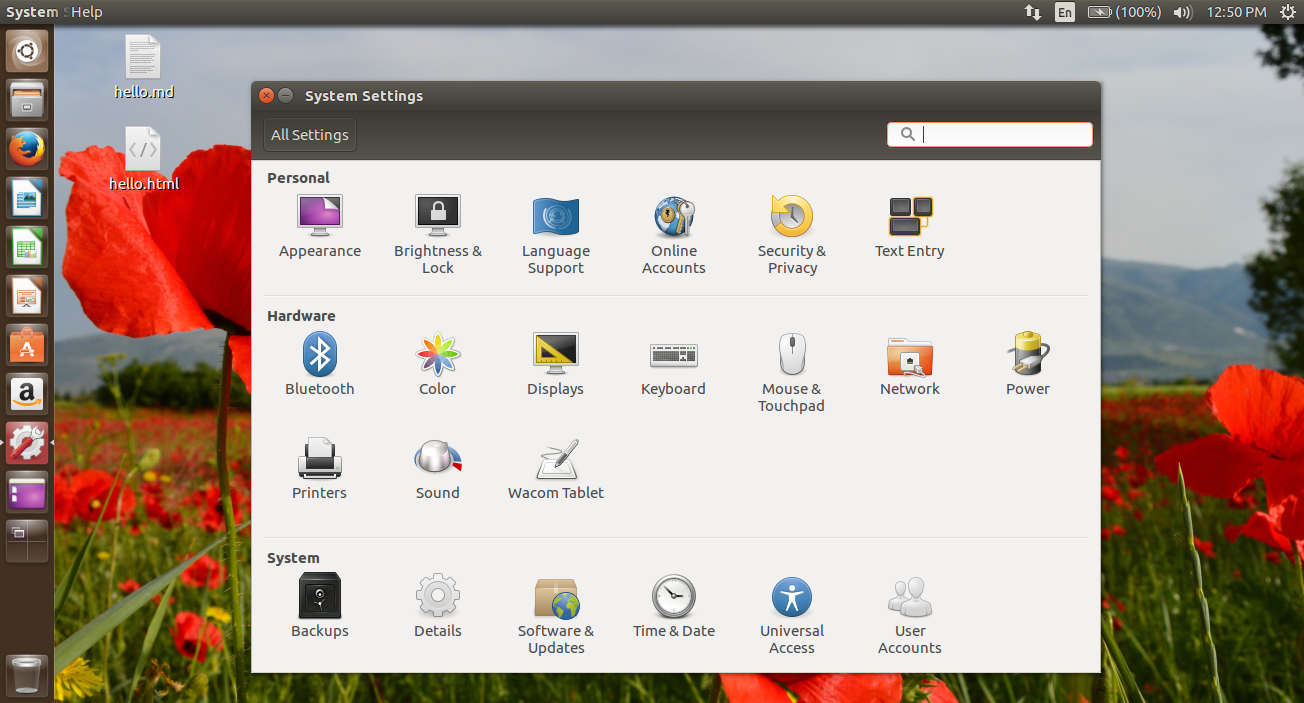Image resolution: width=1304 pixels, height=703 pixels.
Task: Launch LibreOffice Impress from launcher
Action: click(x=27, y=295)
